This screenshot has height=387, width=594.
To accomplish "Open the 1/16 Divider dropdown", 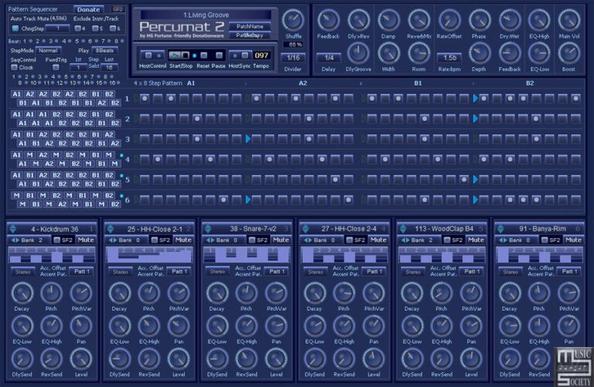I will 293,58.
